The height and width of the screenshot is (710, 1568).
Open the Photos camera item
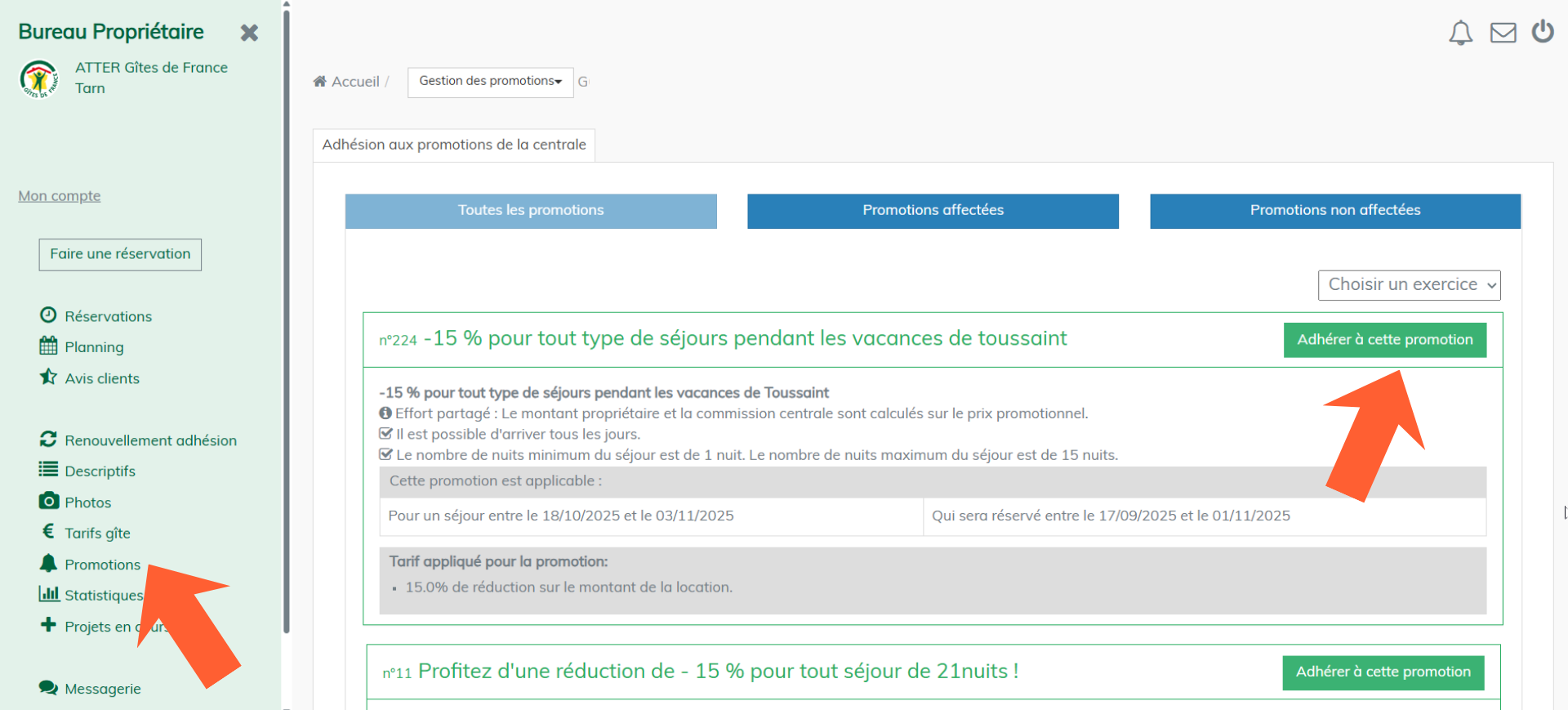point(87,502)
